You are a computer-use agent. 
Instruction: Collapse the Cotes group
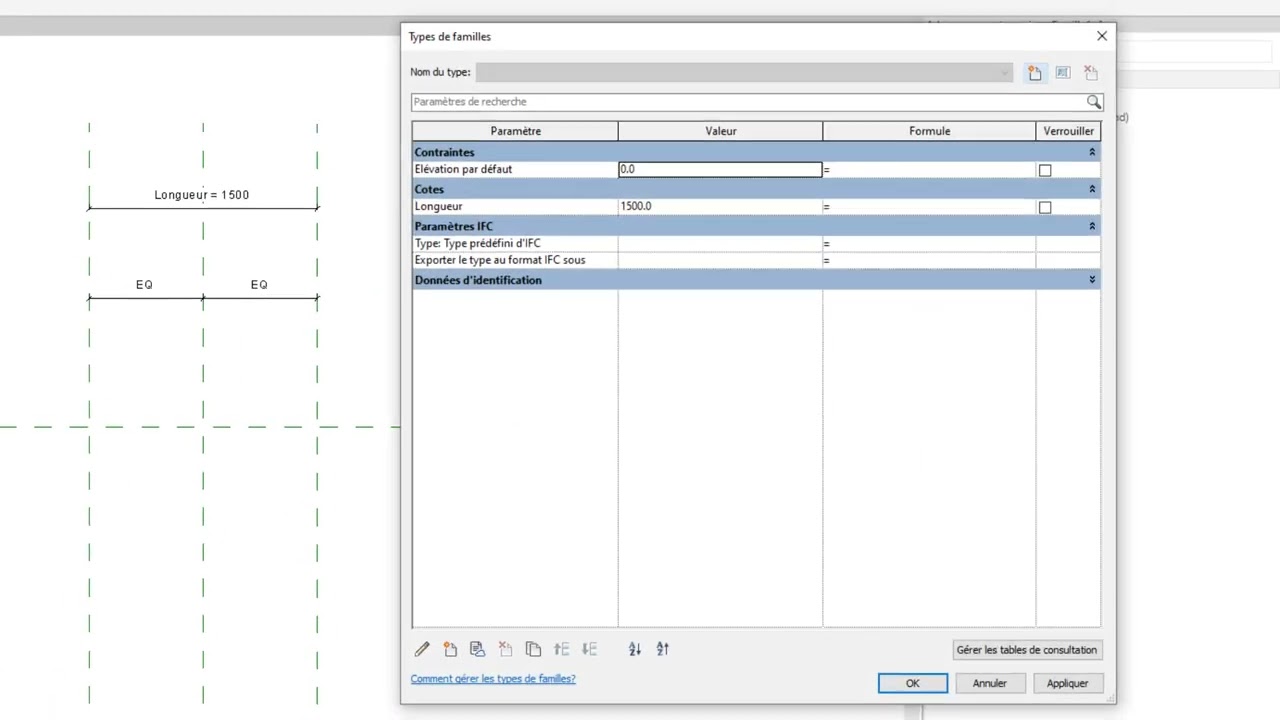click(x=1092, y=189)
